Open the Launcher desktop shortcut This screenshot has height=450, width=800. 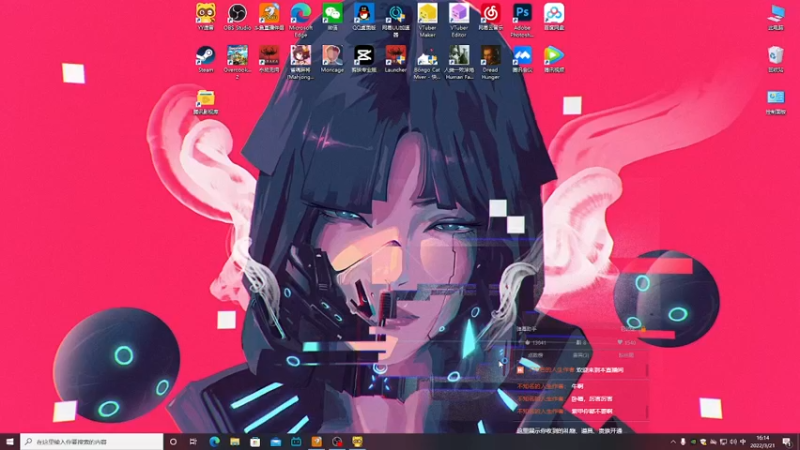pos(396,59)
